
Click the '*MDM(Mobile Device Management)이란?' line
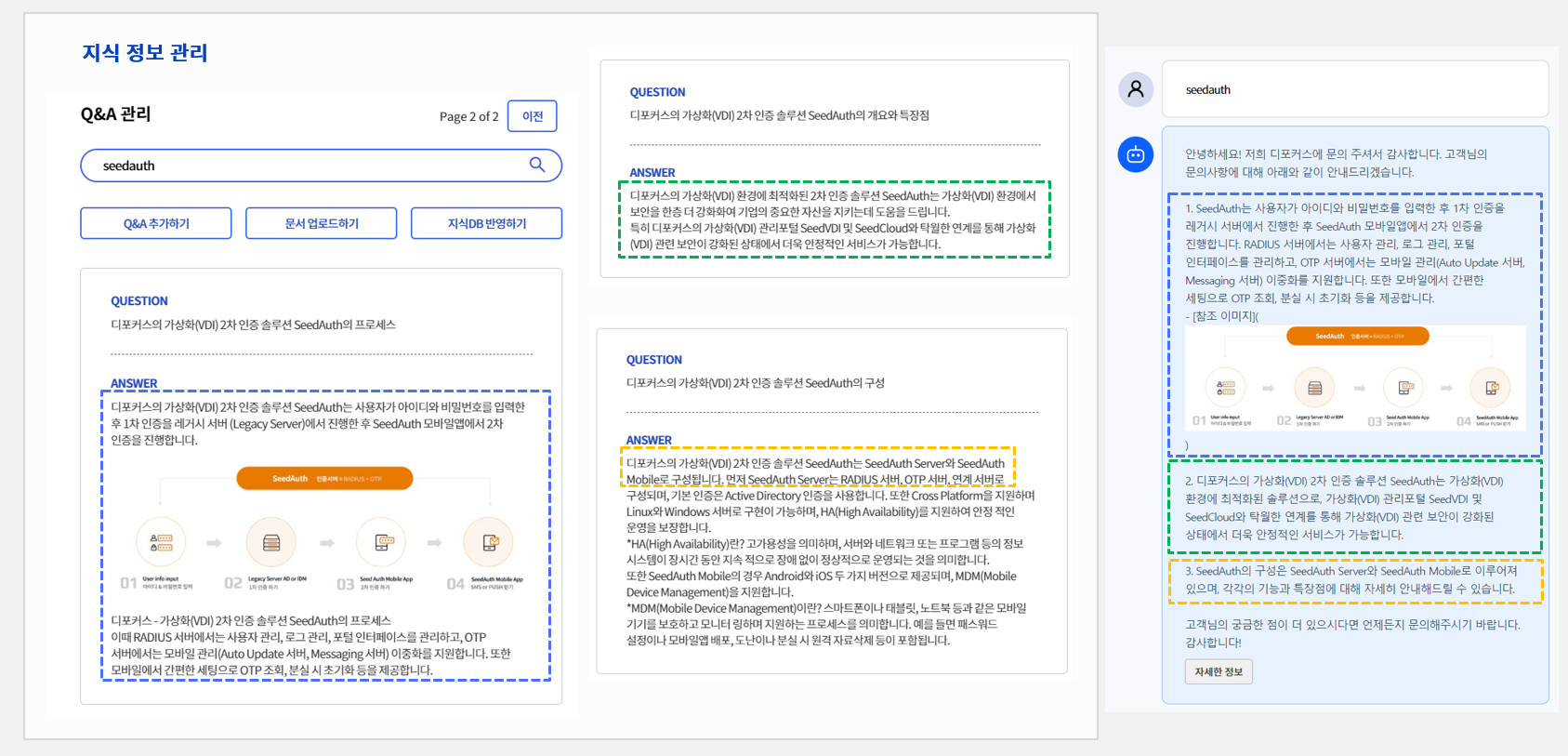pos(826,624)
